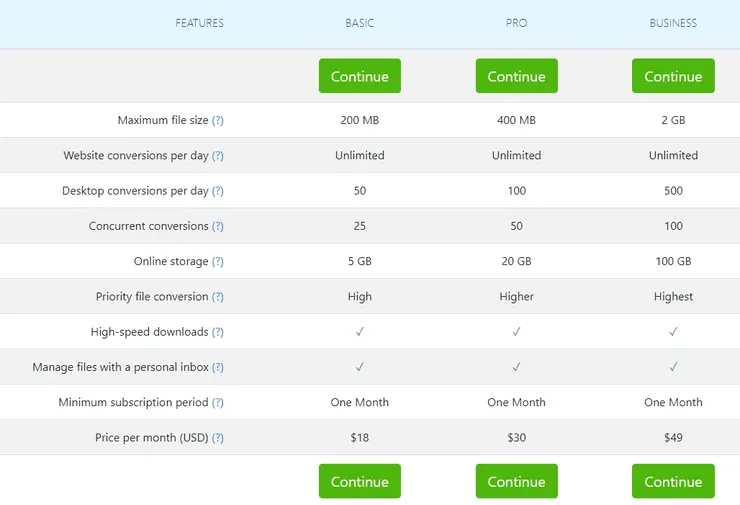Open the help (?) icon for Manage files inbox
The image size is (740, 505).
(x=218, y=367)
